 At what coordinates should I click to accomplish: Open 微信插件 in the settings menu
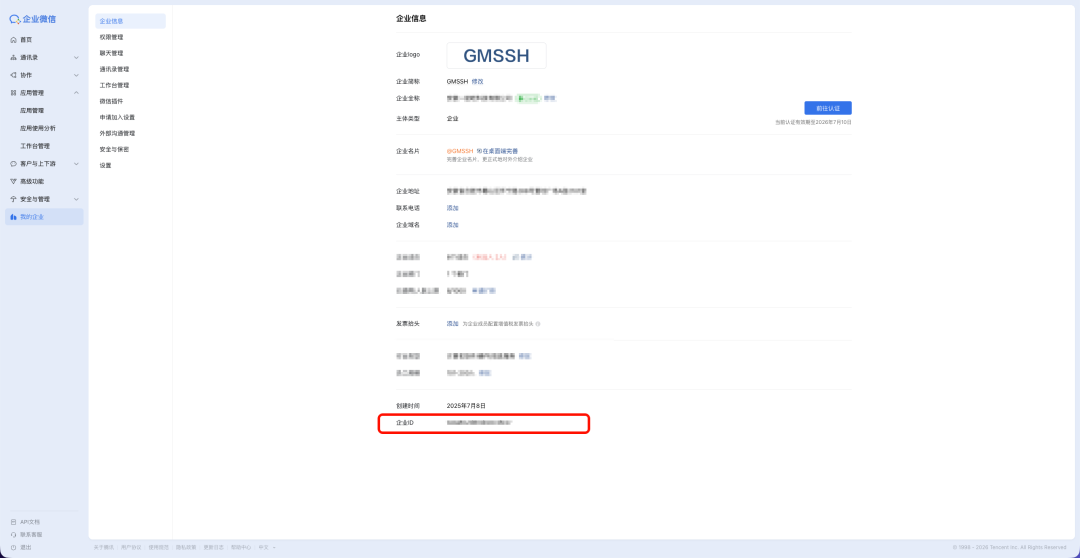tap(112, 101)
